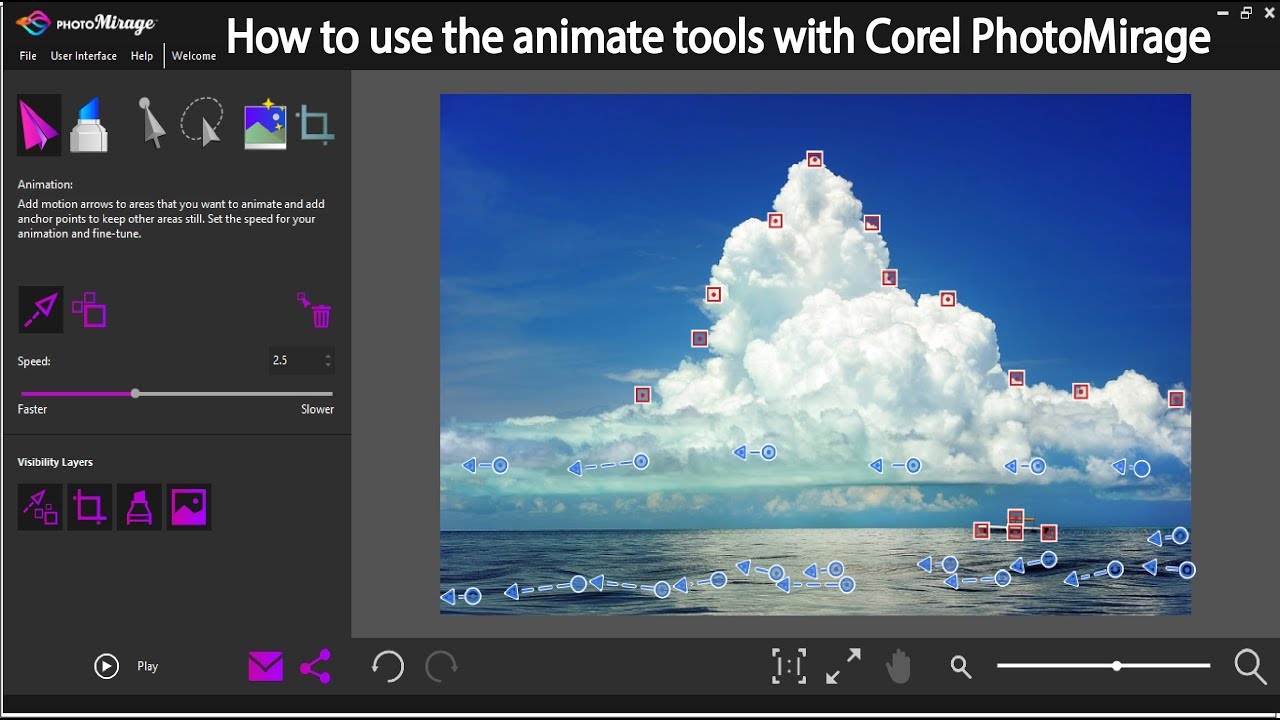
Task: Activate the Motion Arrows tool
Action: tap(41, 310)
